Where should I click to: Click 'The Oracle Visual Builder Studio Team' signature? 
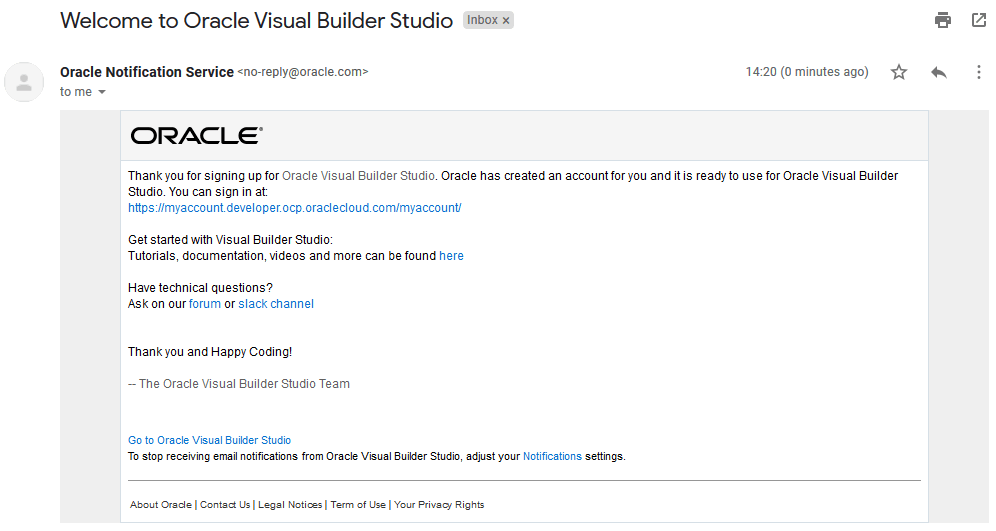pyautogui.click(x=244, y=384)
